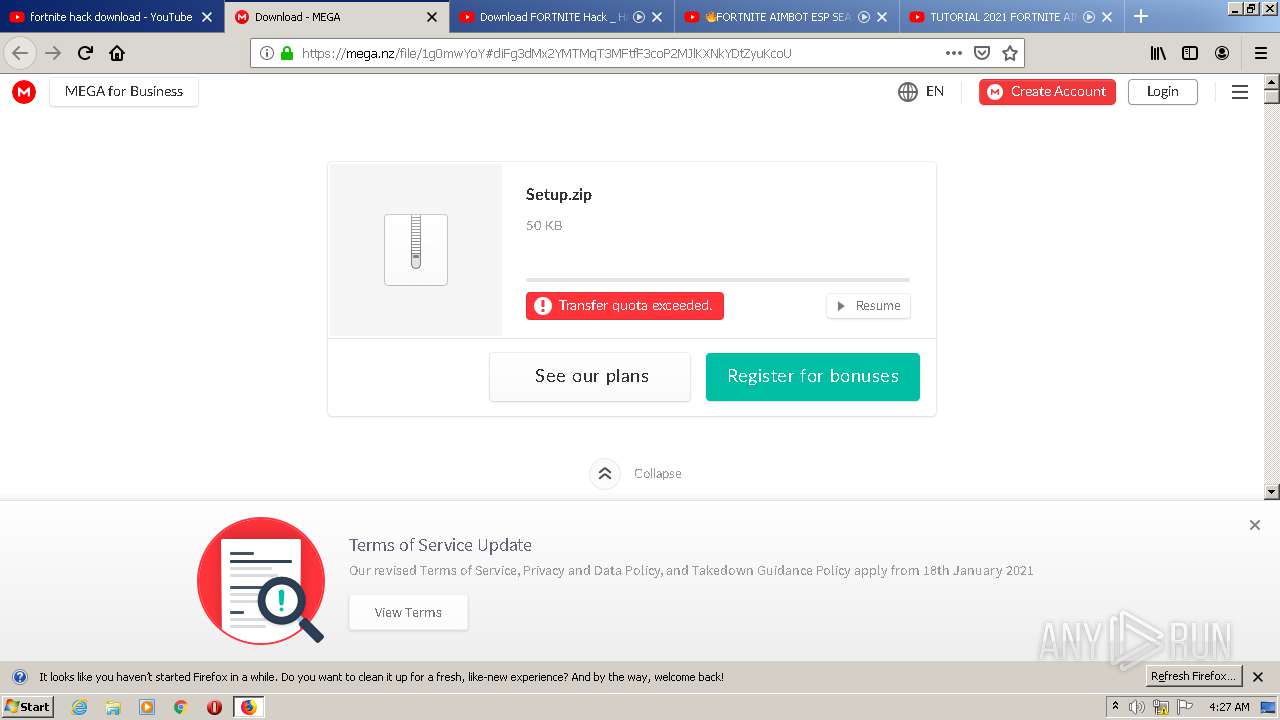Open the Firefox account icon
This screenshot has height=720, width=1280.
tap(1222, 53)
